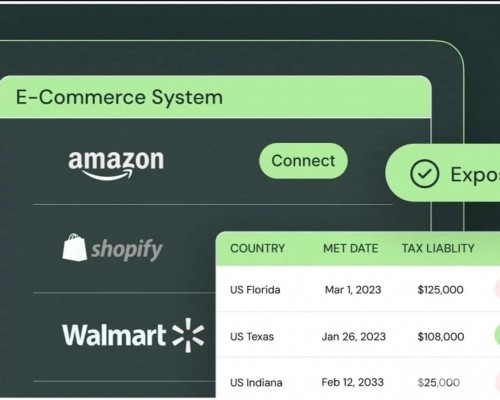Screen dimensions: 500x400
Task: Click the circled checkmark icon
Action: point(424,173)
